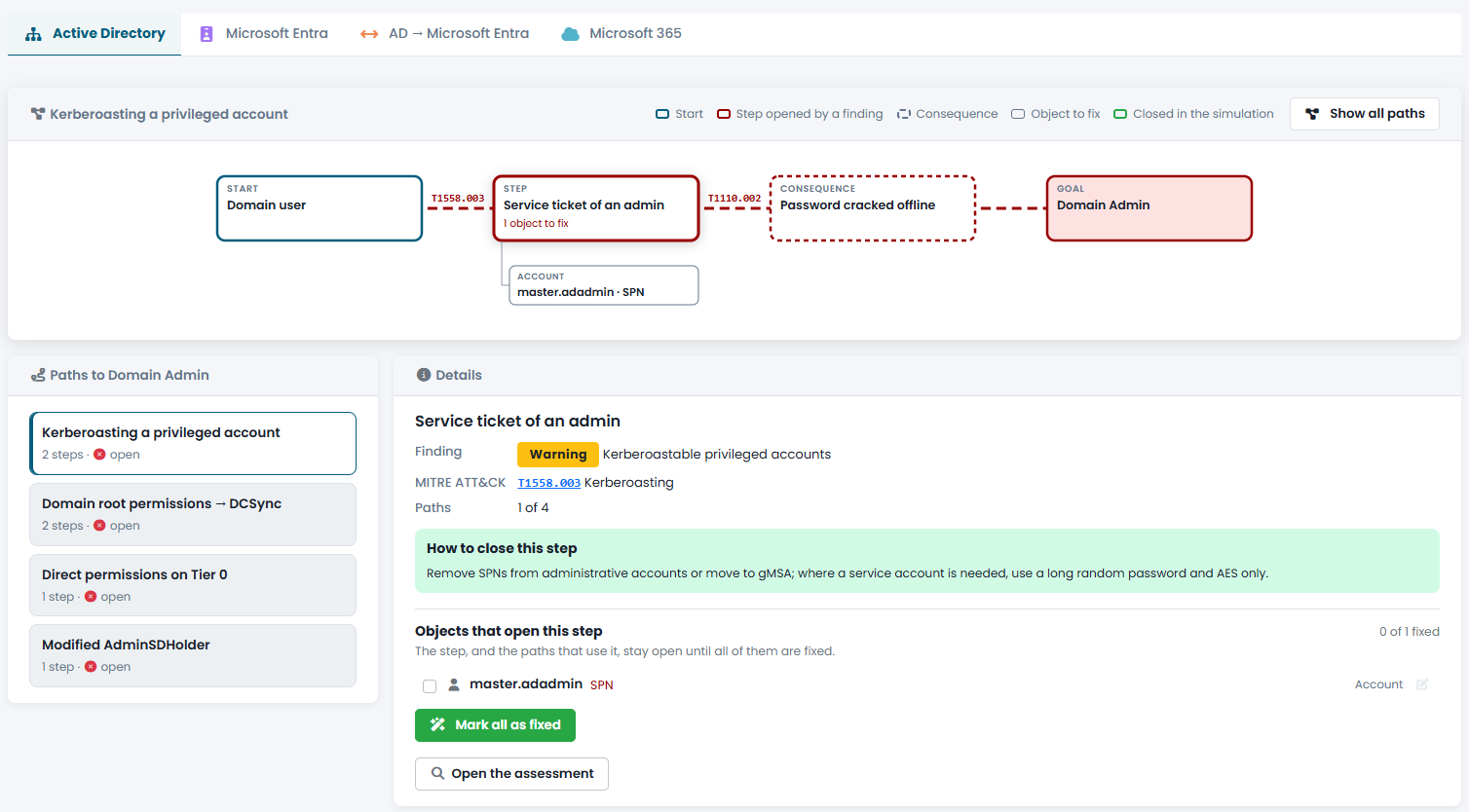
Task: Click the edit icon beside Account label
Action: pyautogui.click(x=1422, y=684)
